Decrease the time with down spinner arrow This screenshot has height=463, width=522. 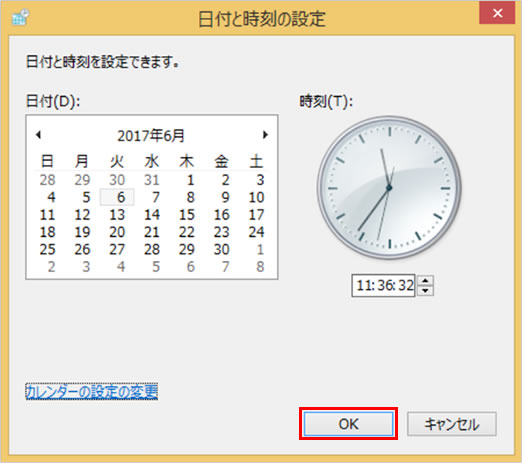[x=425, y=290]
